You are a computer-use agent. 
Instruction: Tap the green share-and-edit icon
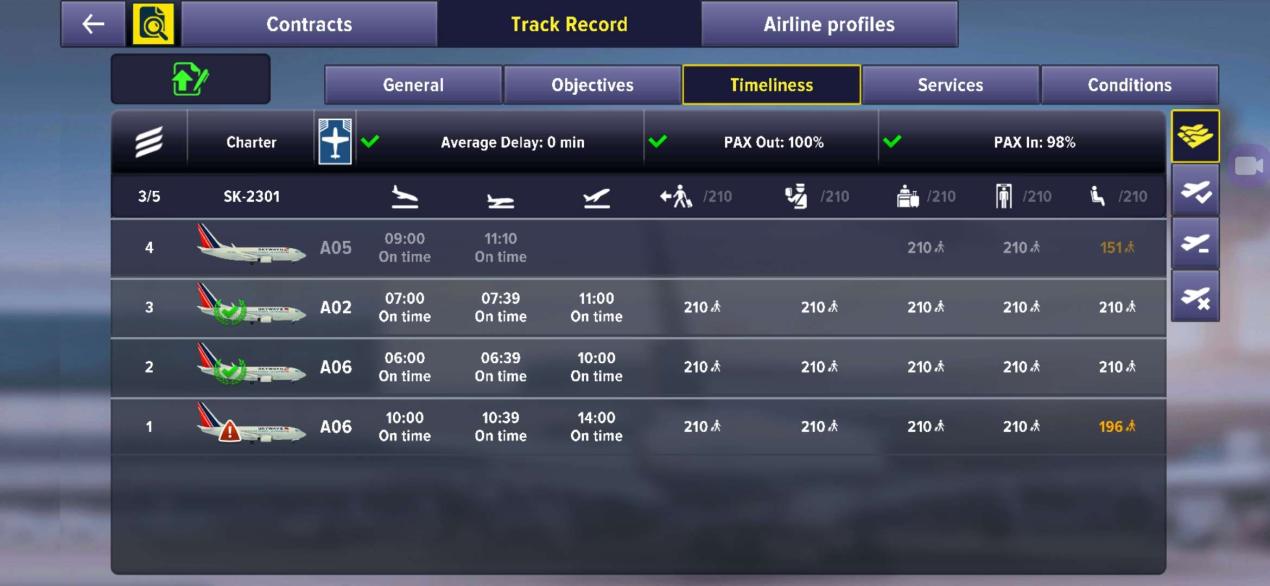coord(190,79)
